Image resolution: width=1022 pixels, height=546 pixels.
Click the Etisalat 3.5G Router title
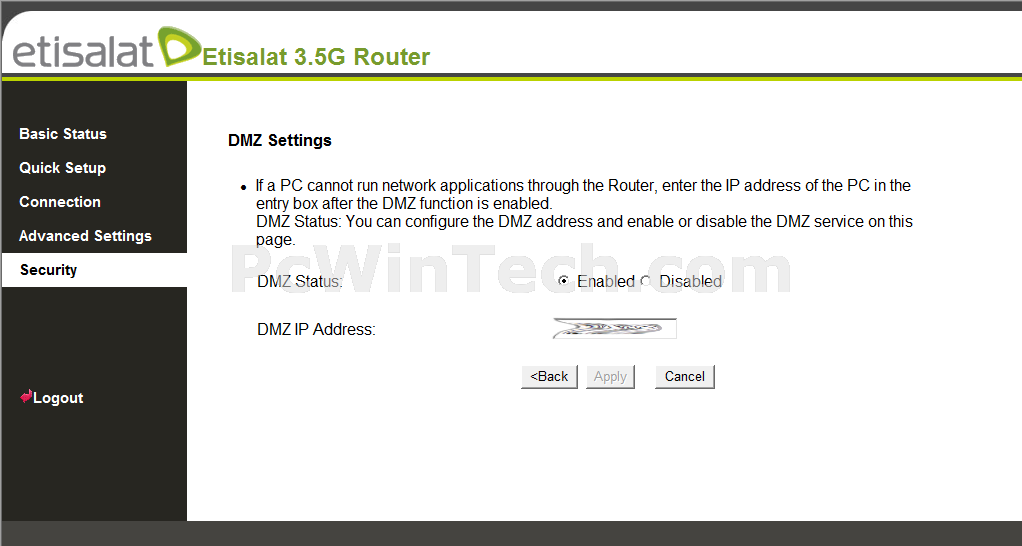(316, 57)
